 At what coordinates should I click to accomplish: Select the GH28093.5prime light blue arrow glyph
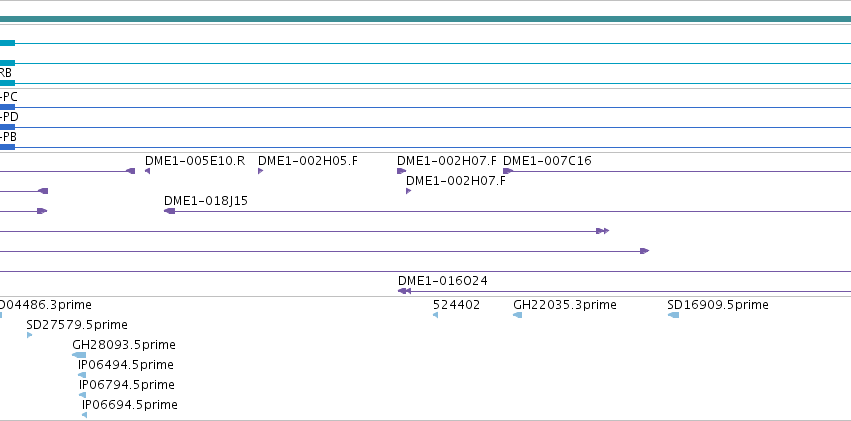tap(79, 355)
